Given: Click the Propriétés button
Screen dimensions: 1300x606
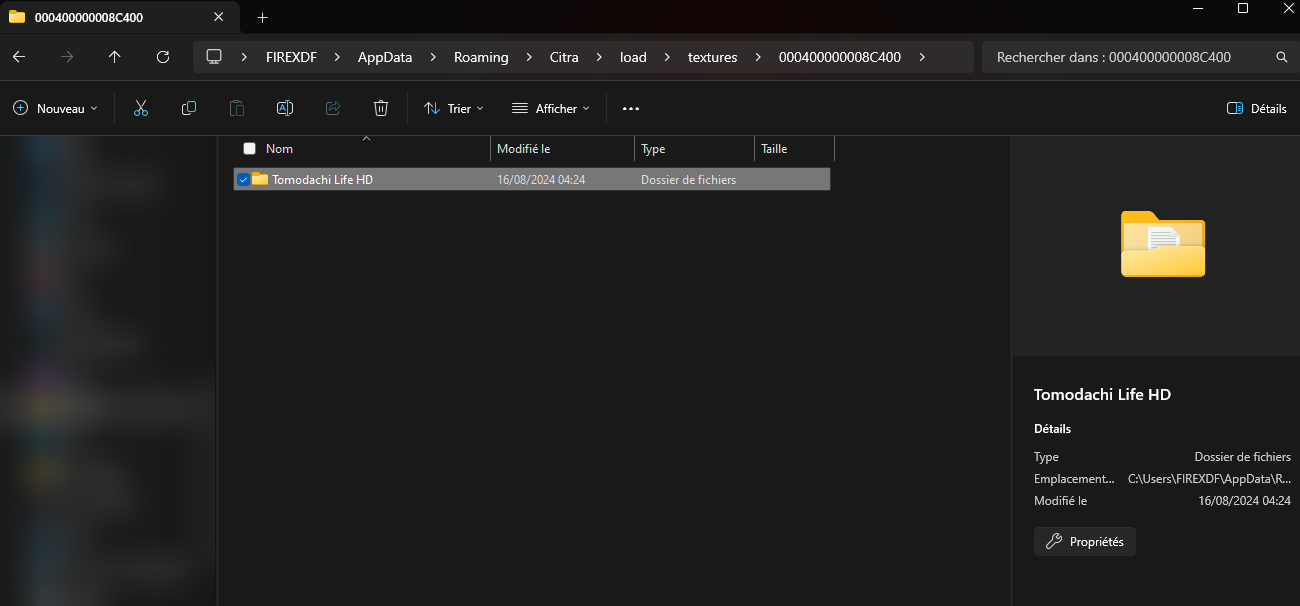Looking at the screenshot, I should (x=1085, y=541).
